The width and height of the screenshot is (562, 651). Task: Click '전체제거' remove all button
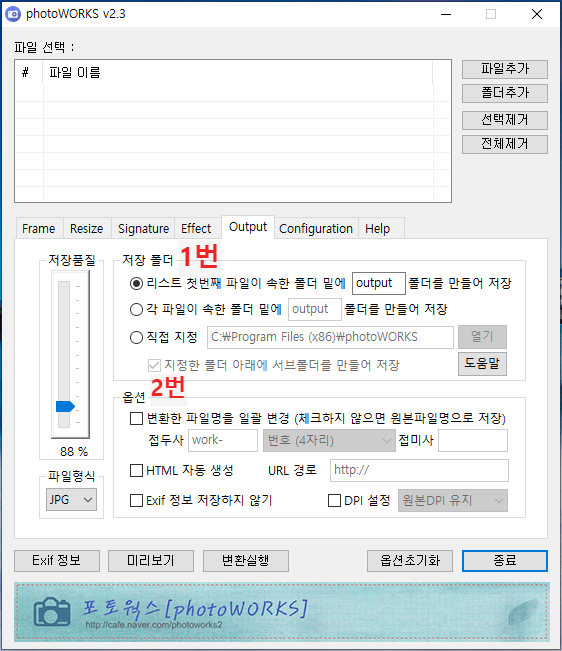click(505, 144)
